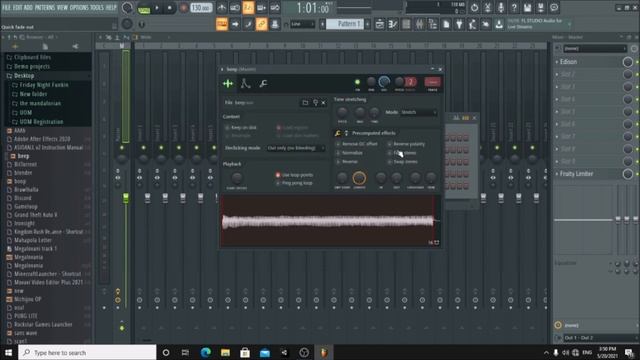Open the envelope/instrument settings tab icon
Screen dimensions: 640x360
coord(245,84)
